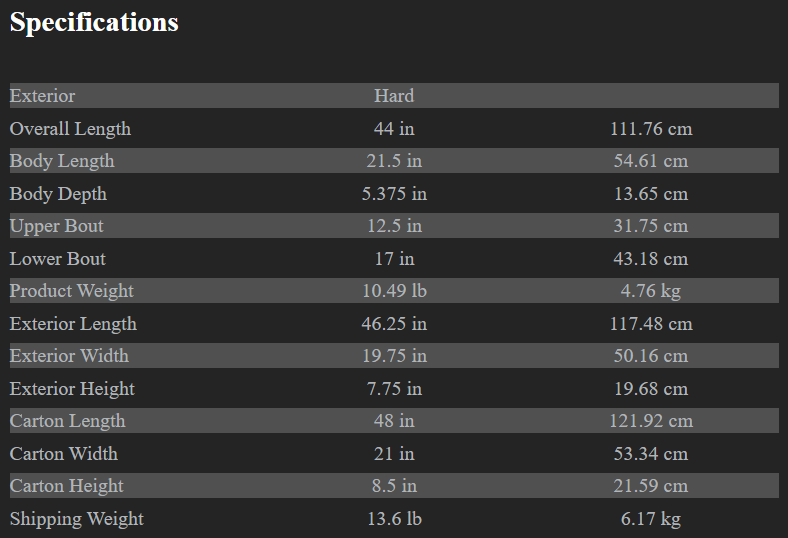
Task: Select the Lower Bout label
Action: (x=57, y=259)
